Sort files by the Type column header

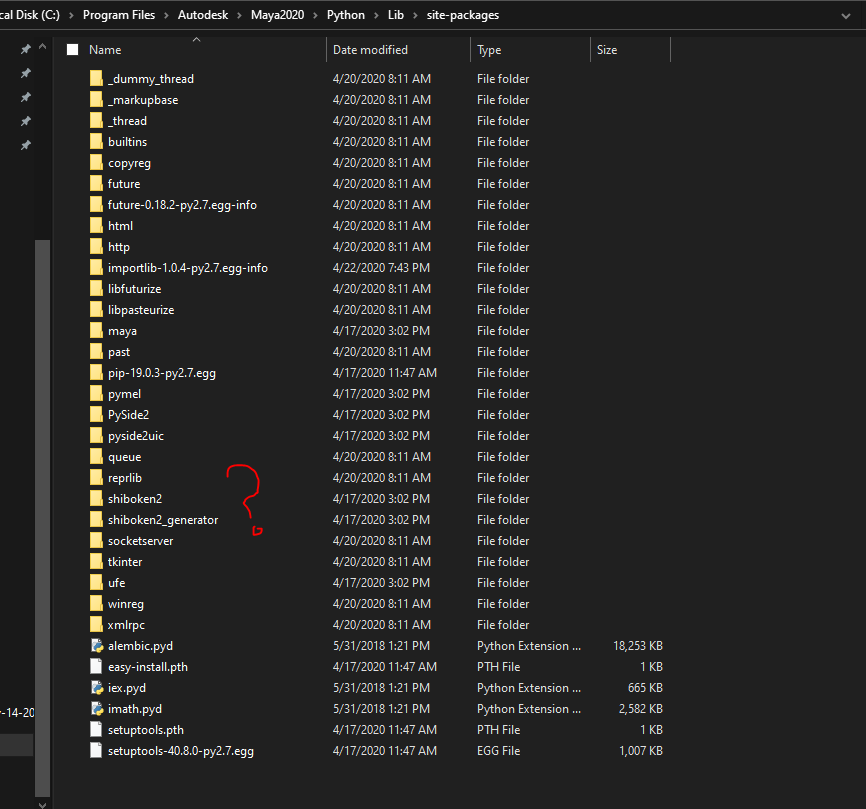click(489, 50)
